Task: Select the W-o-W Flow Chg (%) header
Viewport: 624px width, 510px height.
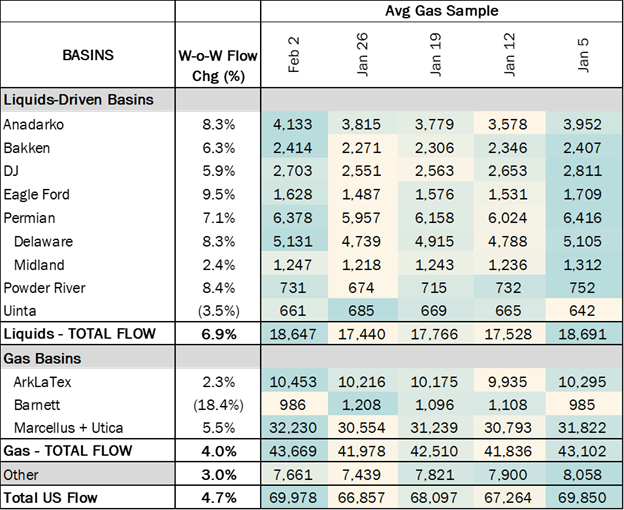Action: tap(218, 65)
